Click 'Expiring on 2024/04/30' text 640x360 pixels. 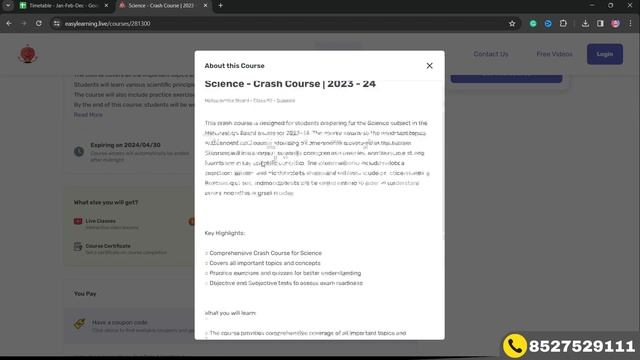(x=125, y=145)
